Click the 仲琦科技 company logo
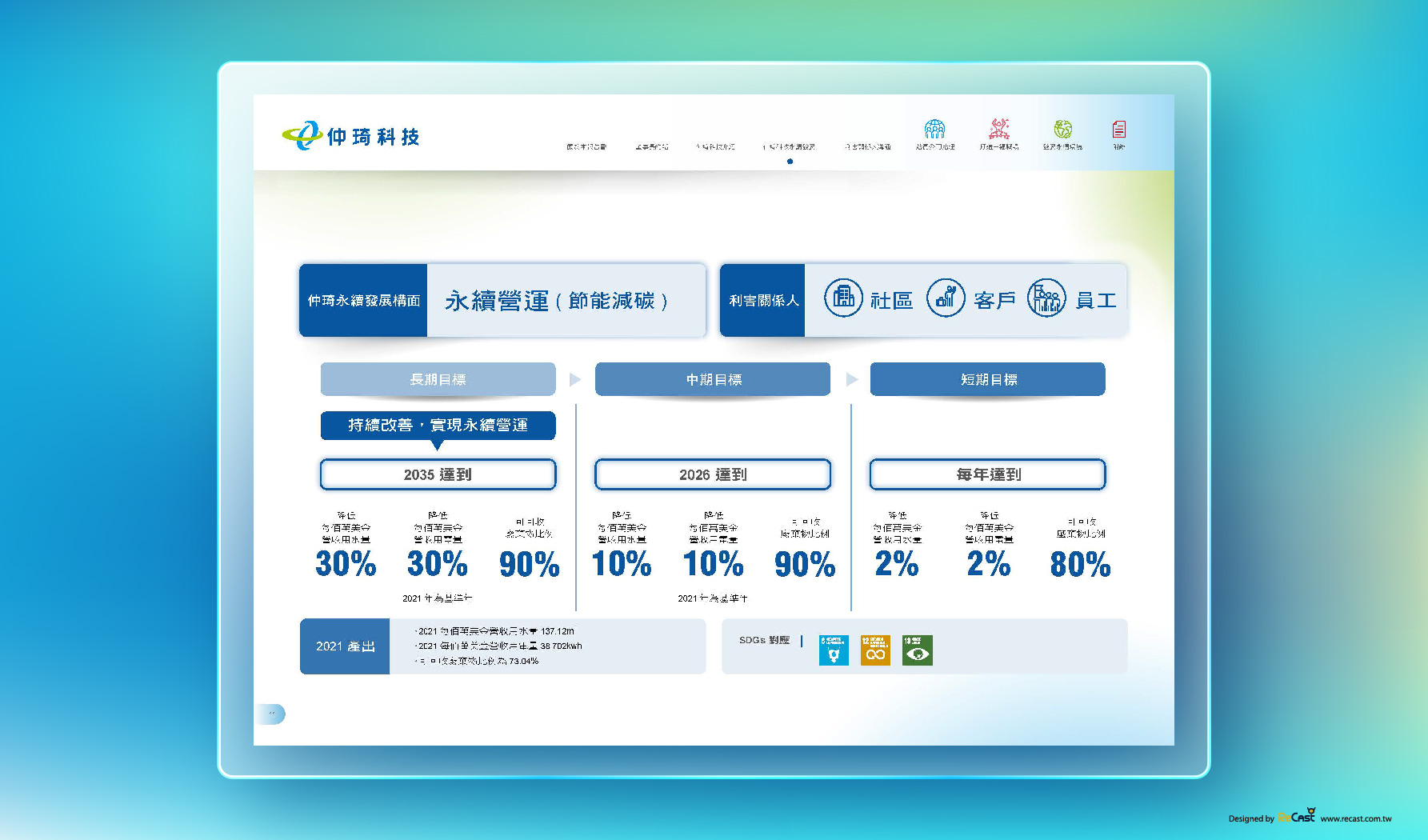This screenshot has height=840, width=1428. point(351,136)
